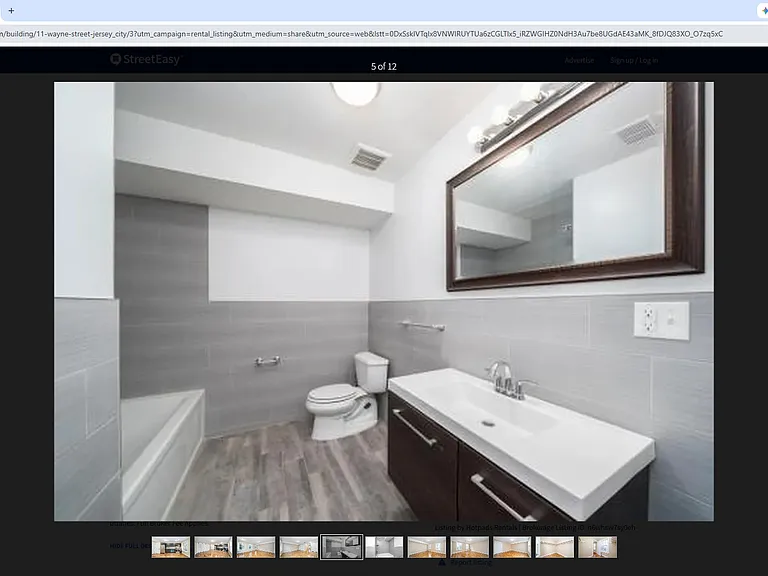Choose the eighth thumbnail in the strip
Viewport: 768px width, 576px height.
click(x=469, y=547)
